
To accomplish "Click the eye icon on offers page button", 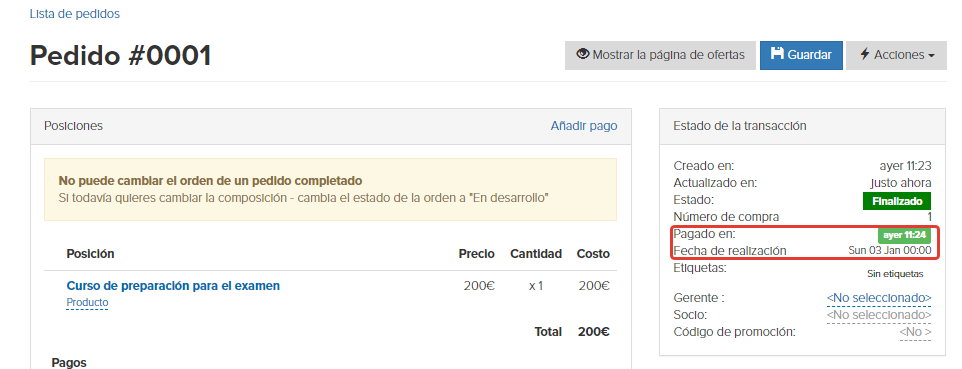I will click(x=582, y=54).
